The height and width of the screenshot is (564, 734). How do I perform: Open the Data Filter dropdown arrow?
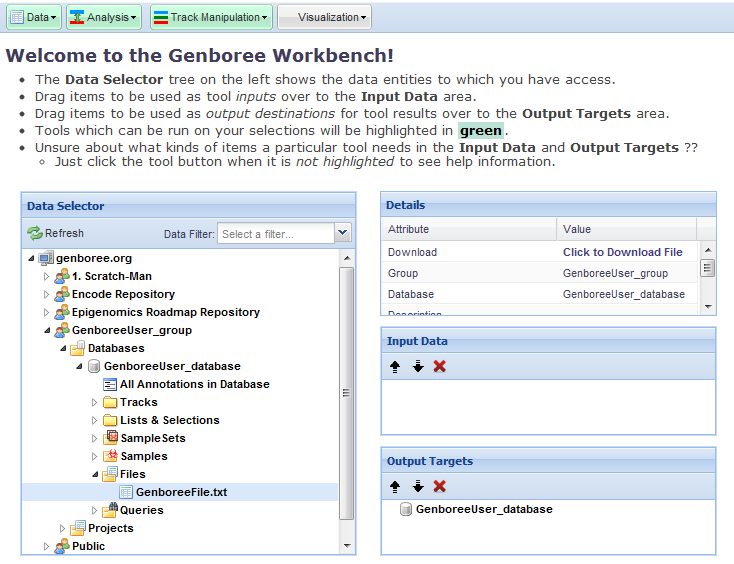click(343, 233)
